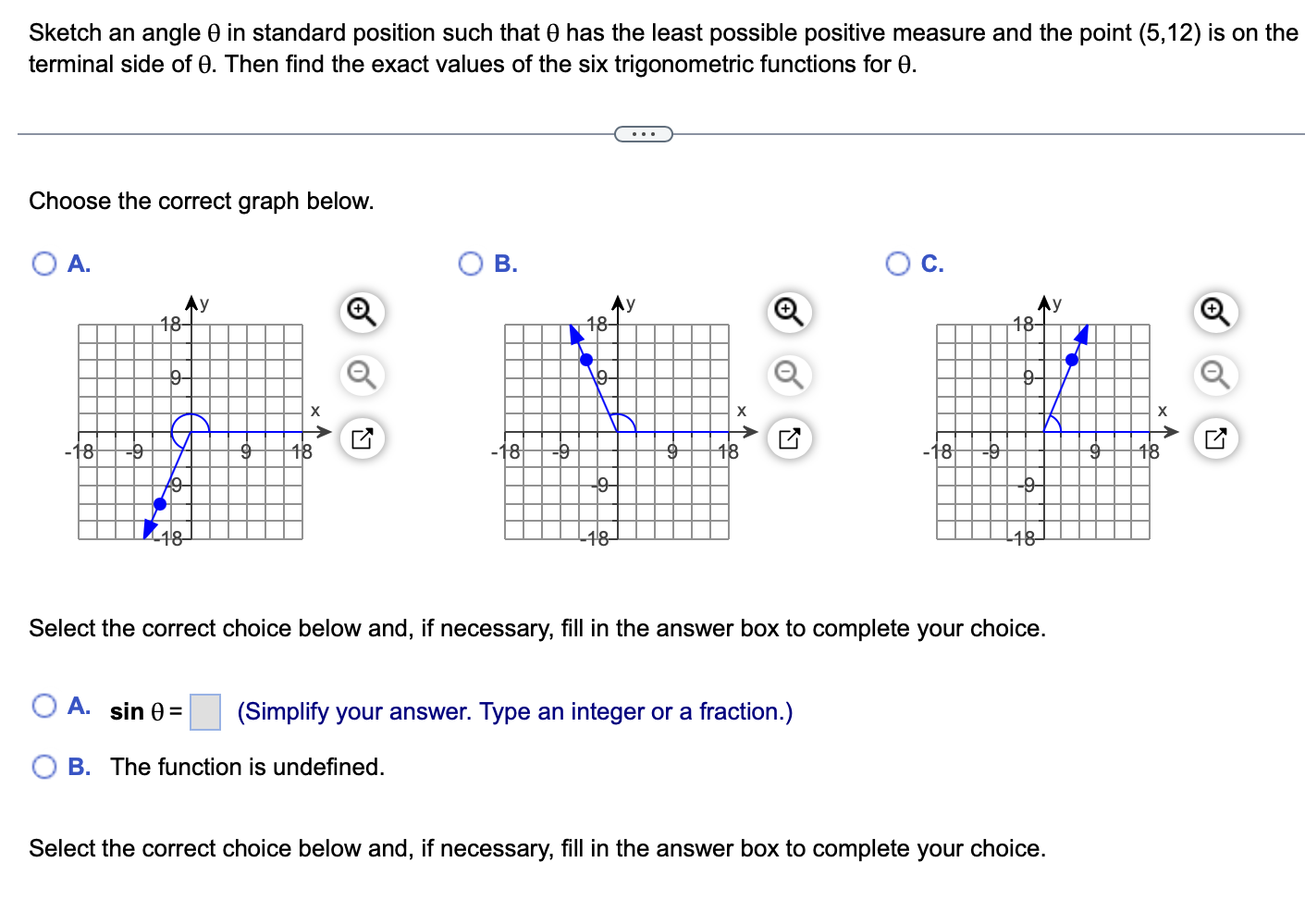Click the zoom-in magnifier for graph A
This screenshot has width=1305, height=924.
point(361,313)
